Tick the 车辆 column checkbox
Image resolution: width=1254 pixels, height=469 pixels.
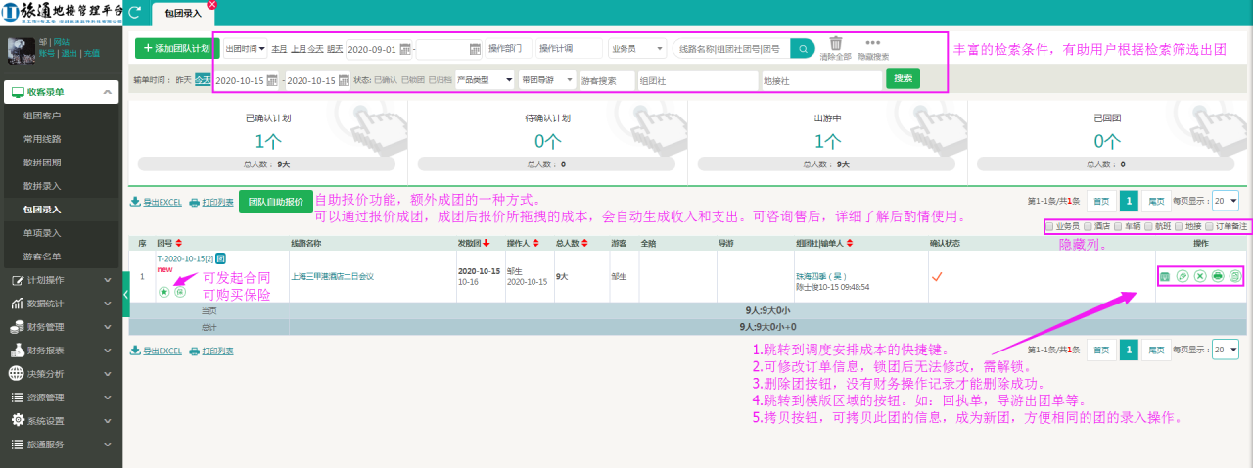[x=1119, y=227]
